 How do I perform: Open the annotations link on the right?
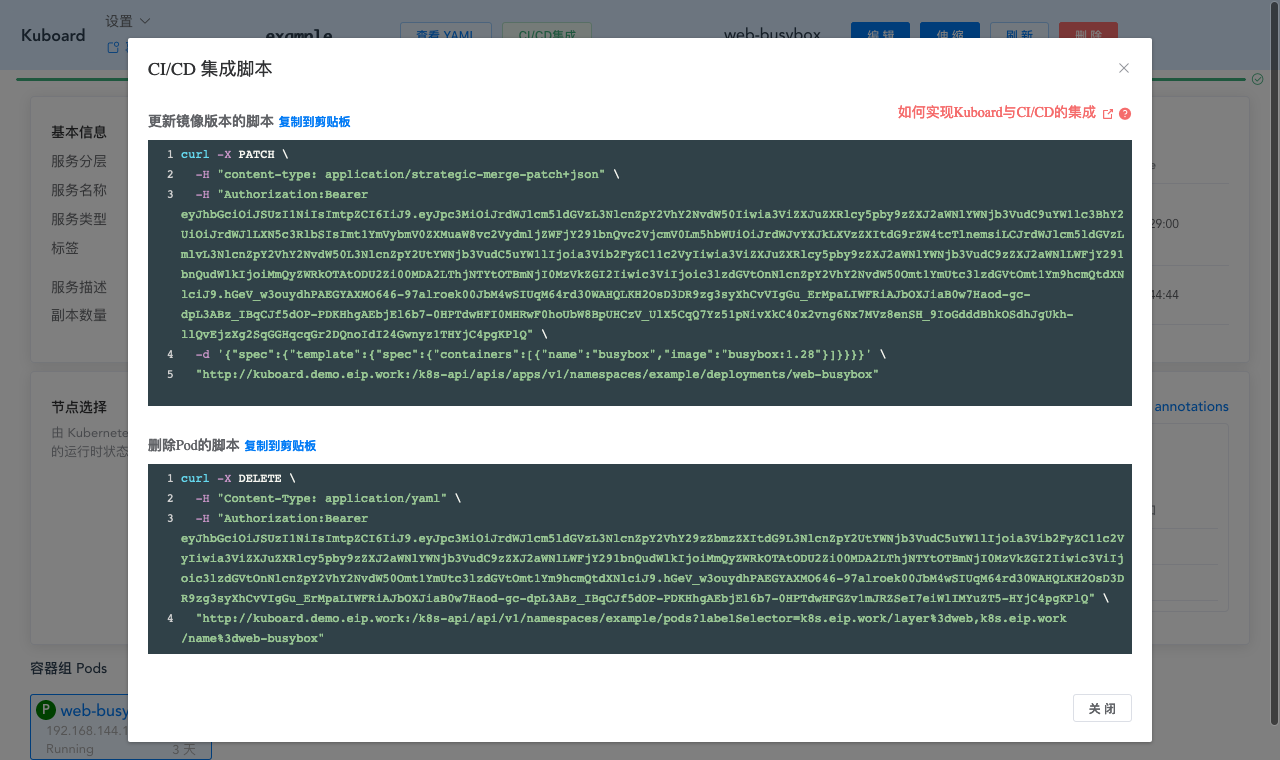[x=1191, y=407]
